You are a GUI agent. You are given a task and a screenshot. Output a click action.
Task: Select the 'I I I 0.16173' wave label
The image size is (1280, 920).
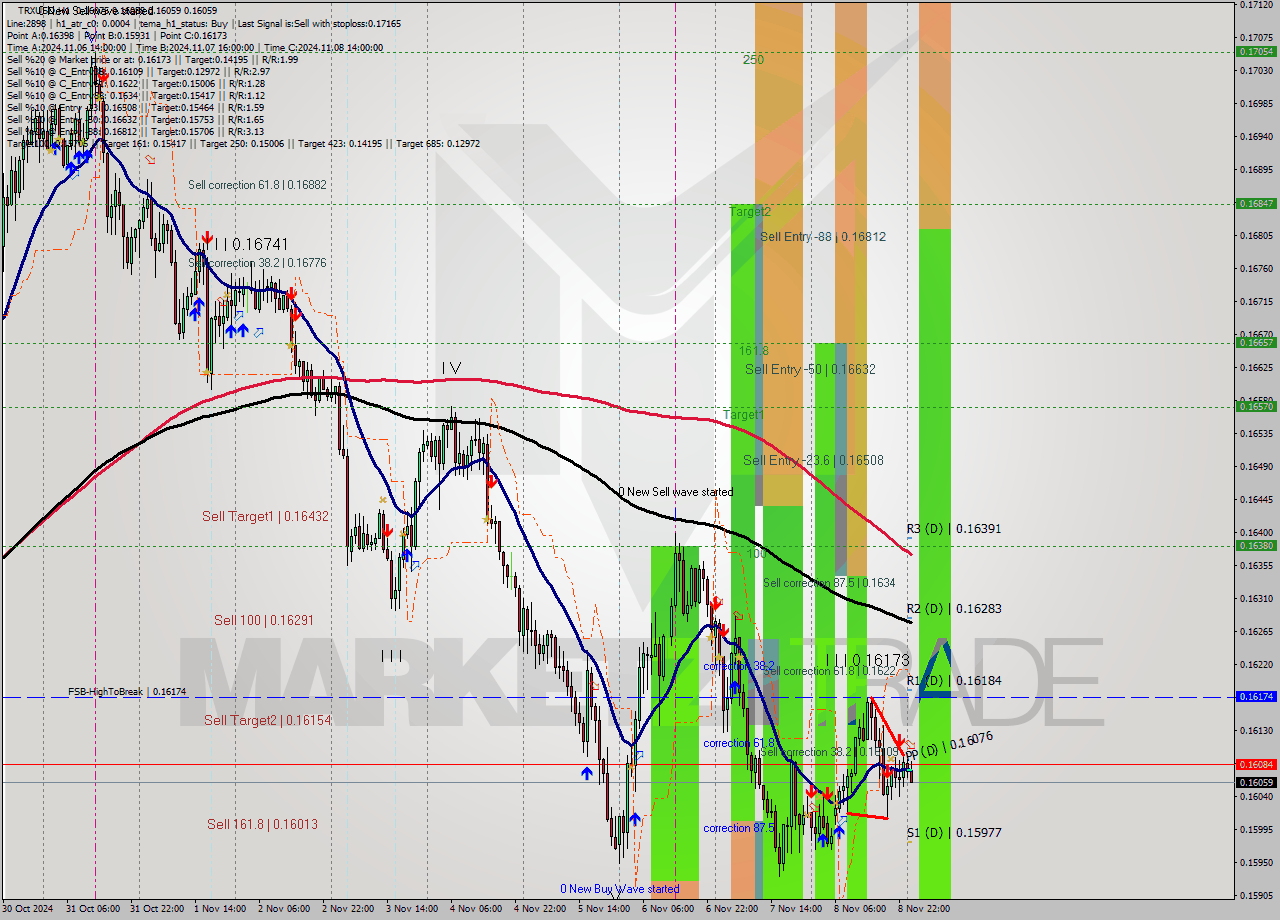[x=868, y=660]
